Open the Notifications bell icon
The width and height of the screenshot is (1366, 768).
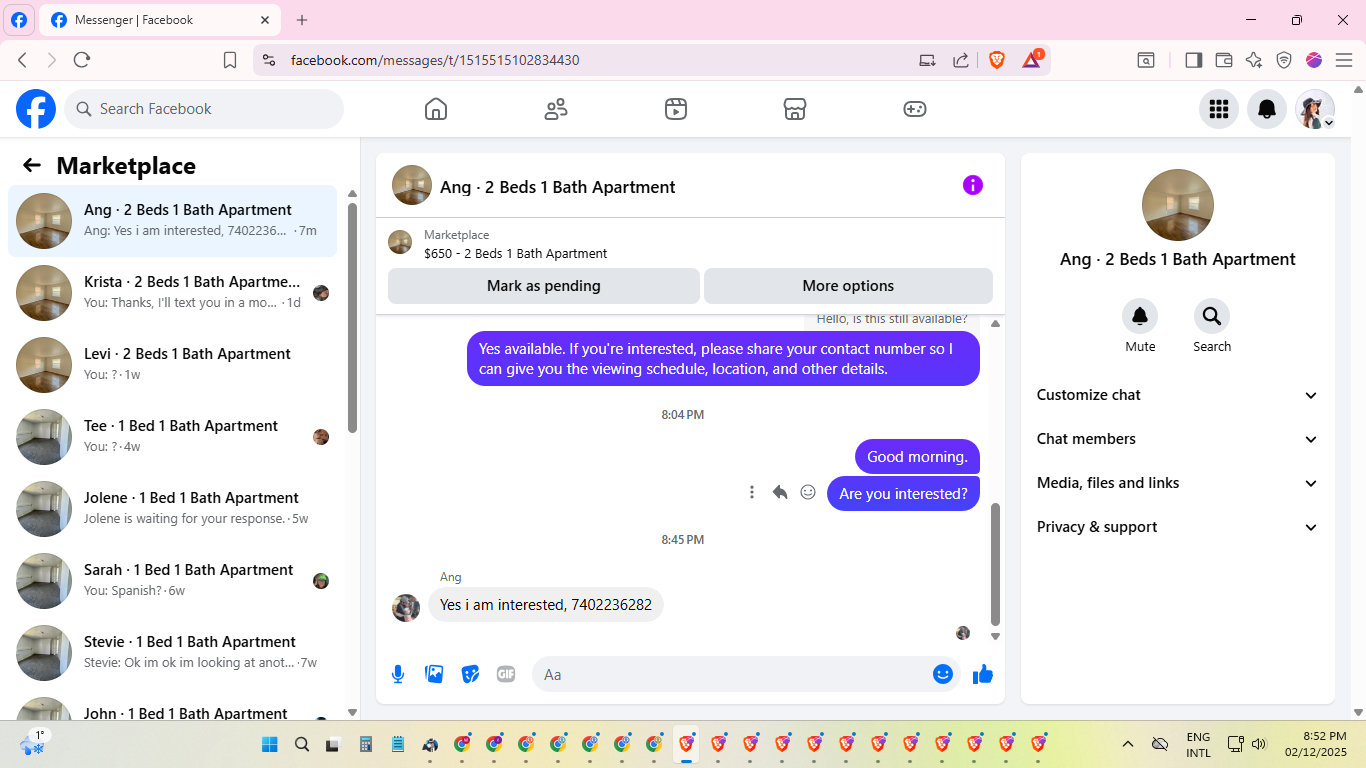coord(1267,109)
